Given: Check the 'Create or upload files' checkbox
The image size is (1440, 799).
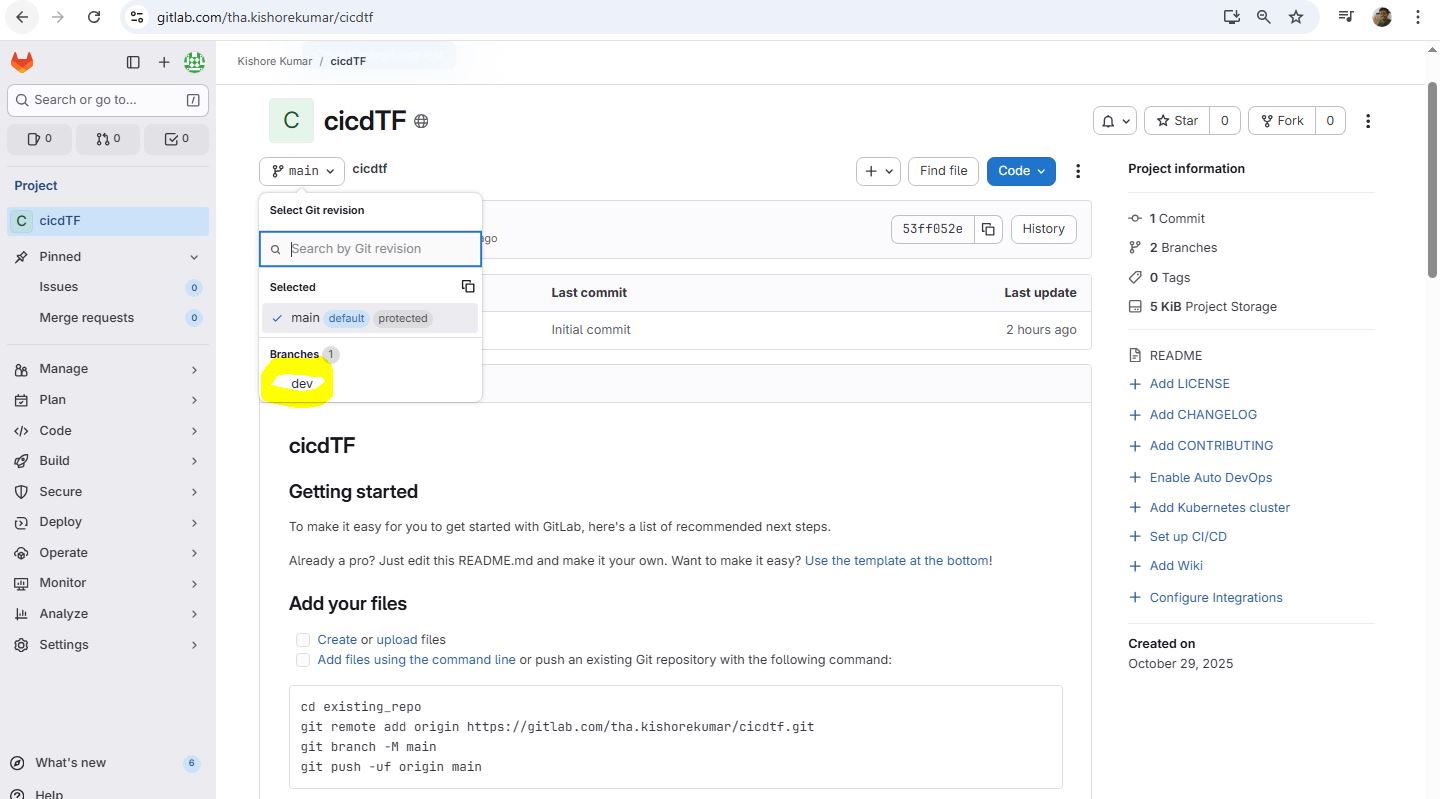Looking at the screenshot, I should click(x=303, y=640).
